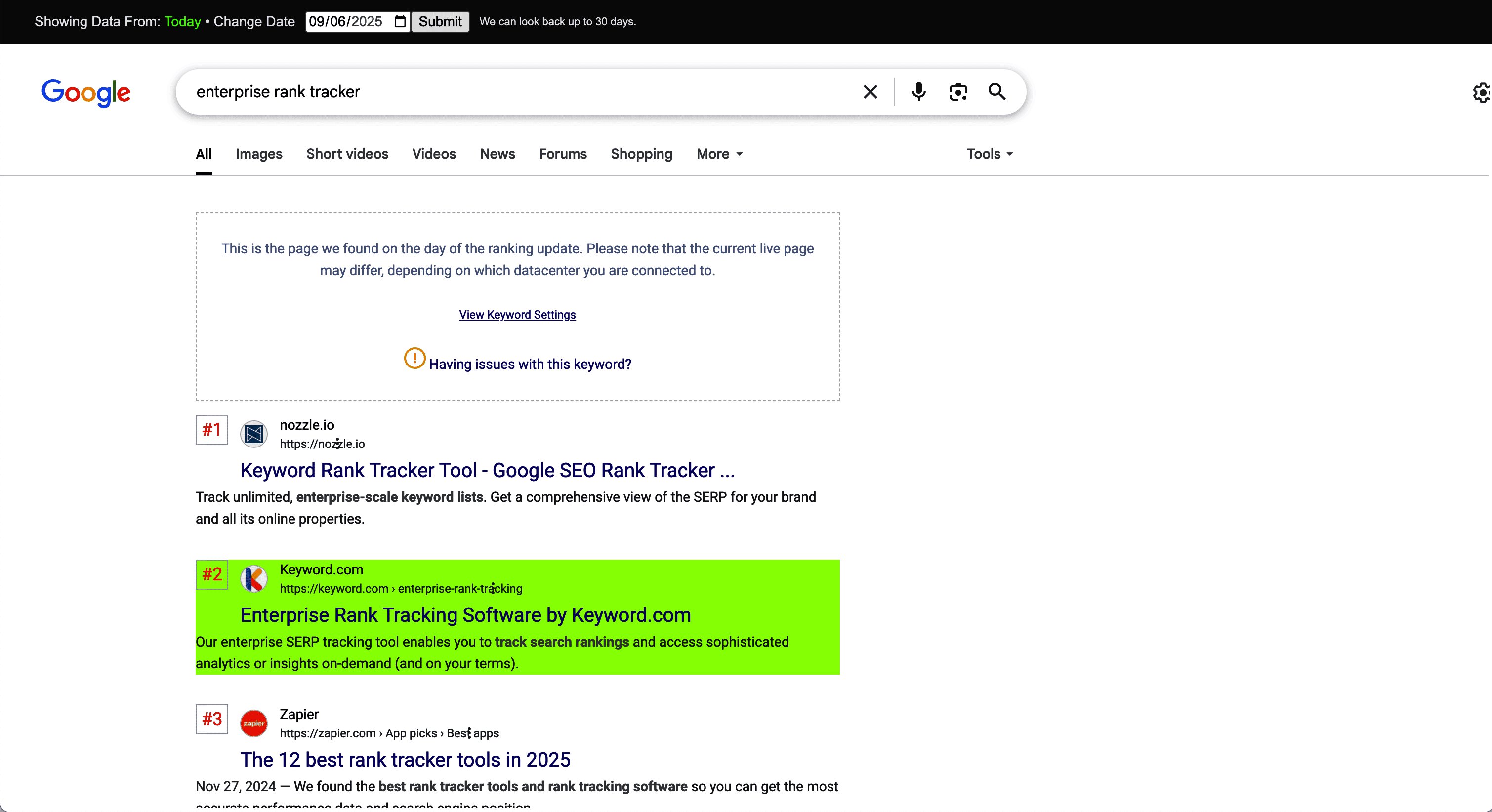
Task: Open the Shopping tab
Action: coord(641,154)
